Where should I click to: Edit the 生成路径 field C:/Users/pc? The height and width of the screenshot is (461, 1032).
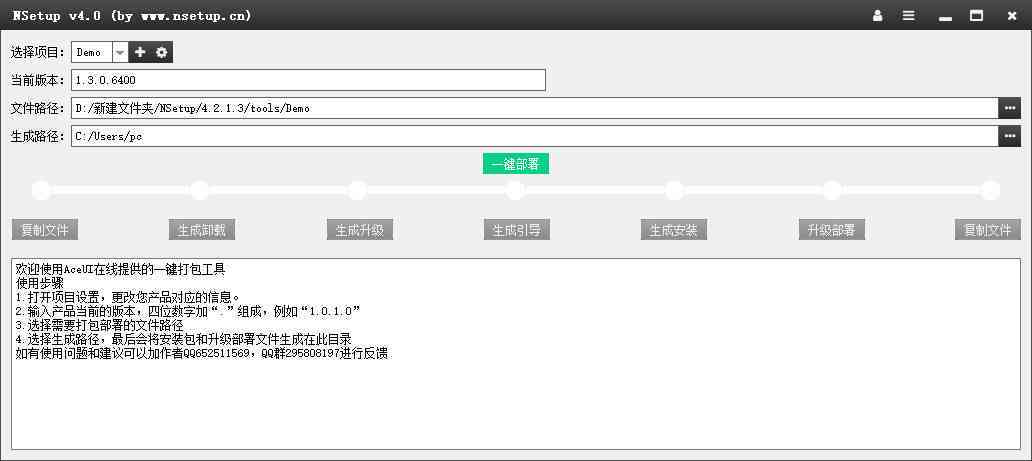click(534, 136)
